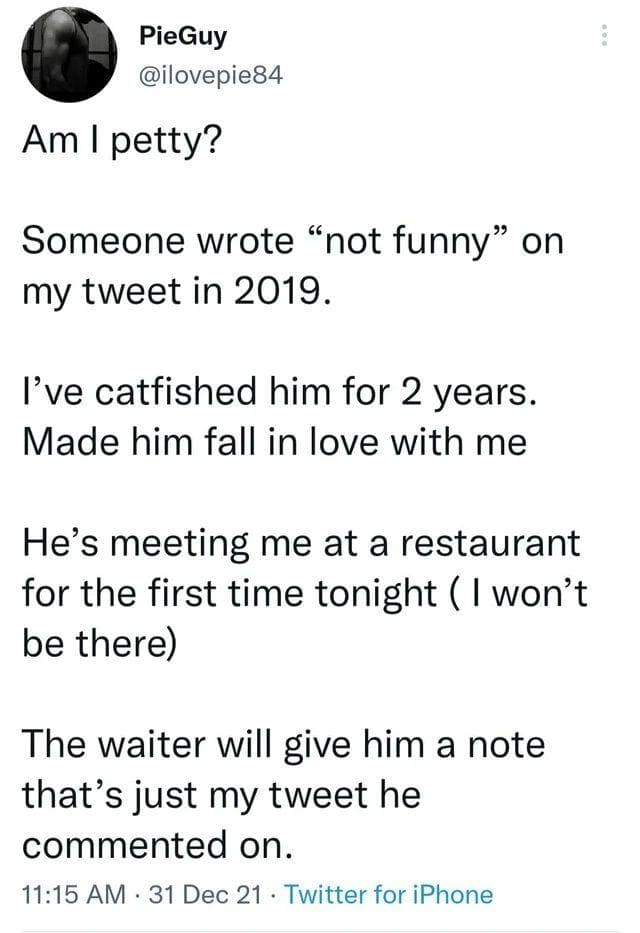Click the divider line below the timestamp
The width and height of the screenshot is (640, 933).
point(320,928)
